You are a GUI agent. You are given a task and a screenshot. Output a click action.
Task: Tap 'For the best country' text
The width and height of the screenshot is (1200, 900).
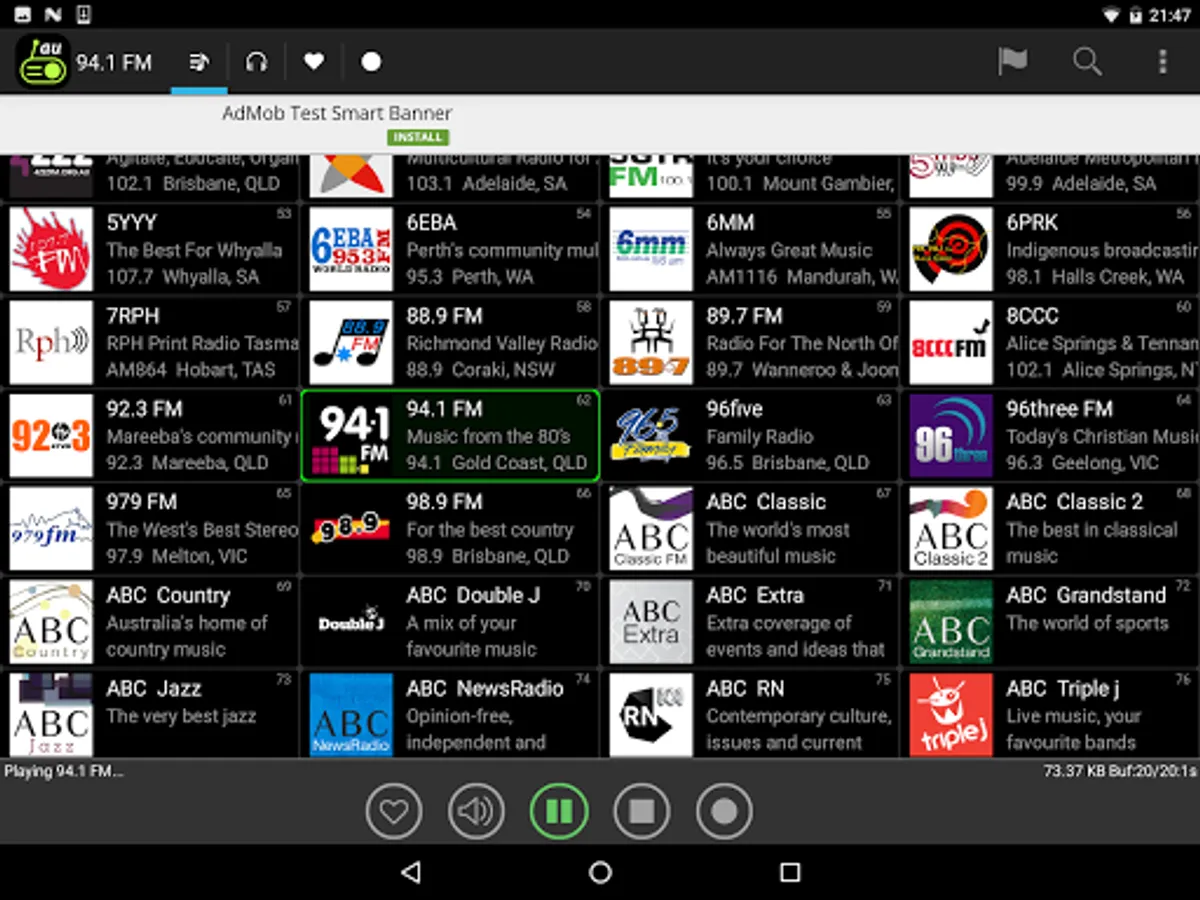click(x=490, y=530)
